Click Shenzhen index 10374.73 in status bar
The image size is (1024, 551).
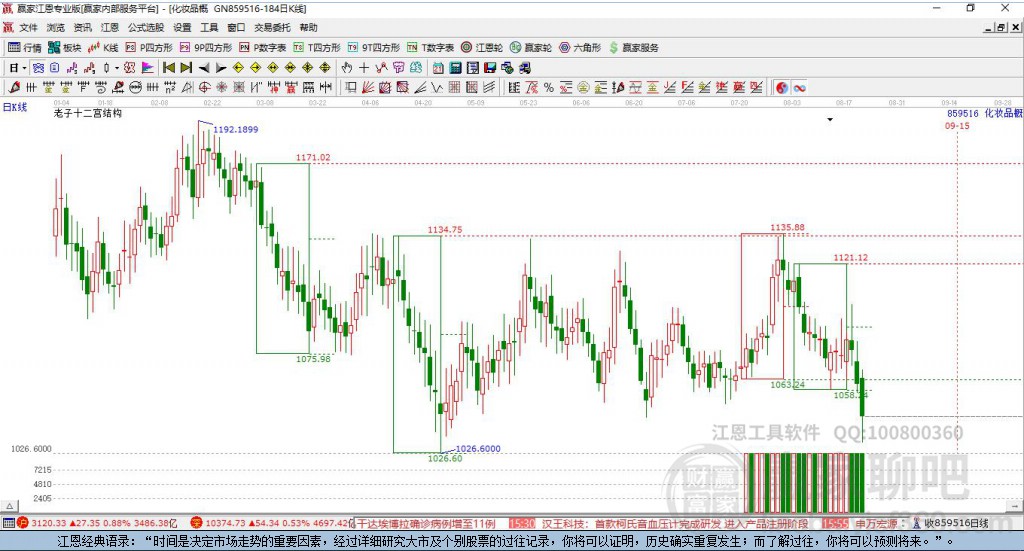(226, 523)
